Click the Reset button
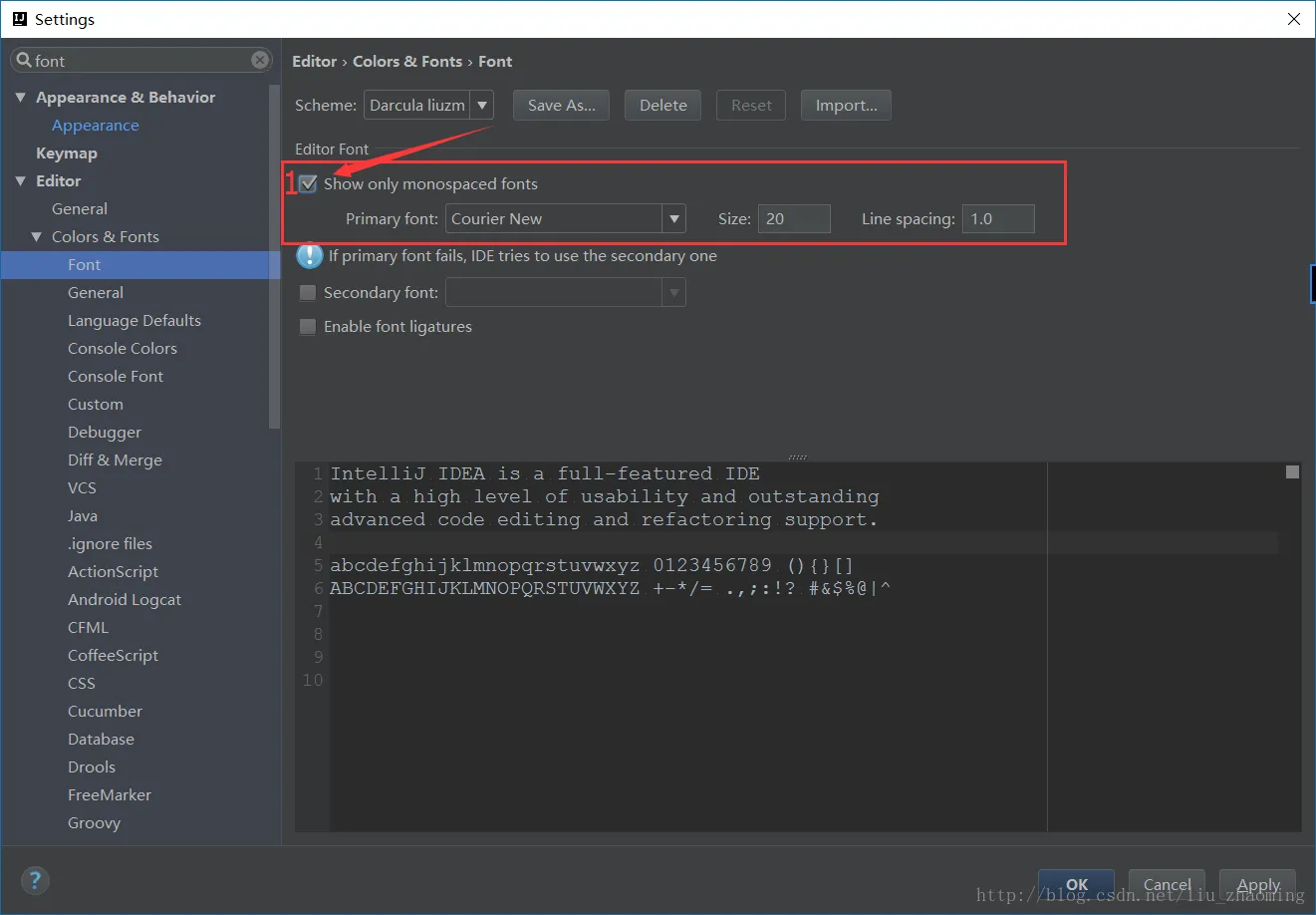This screenshot has height=915, width=1316. tap(751, 105)
